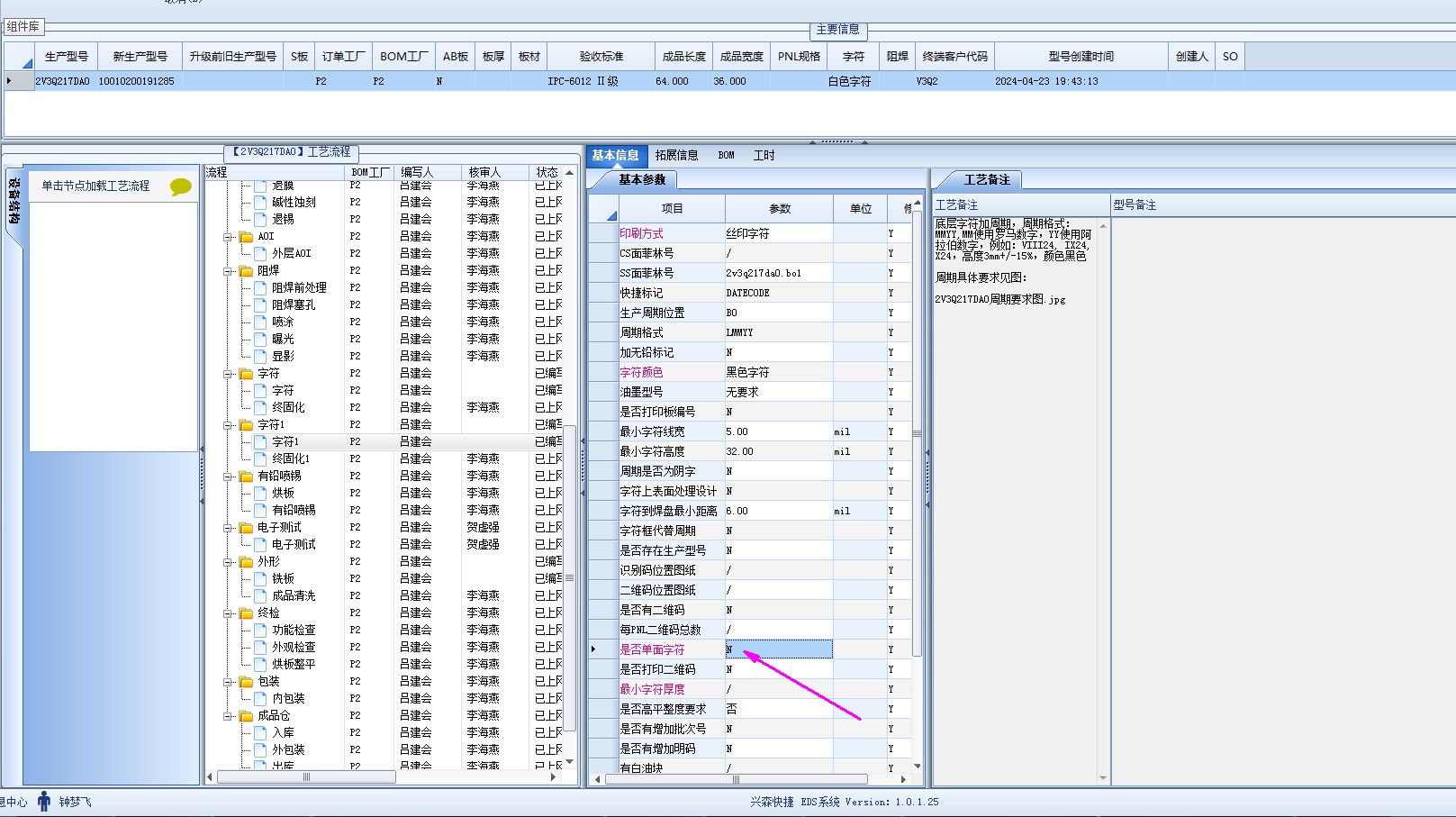Select the 基本参数 panel tab
This screenshot has width=1456, height=817.
(x=642, y=180)
